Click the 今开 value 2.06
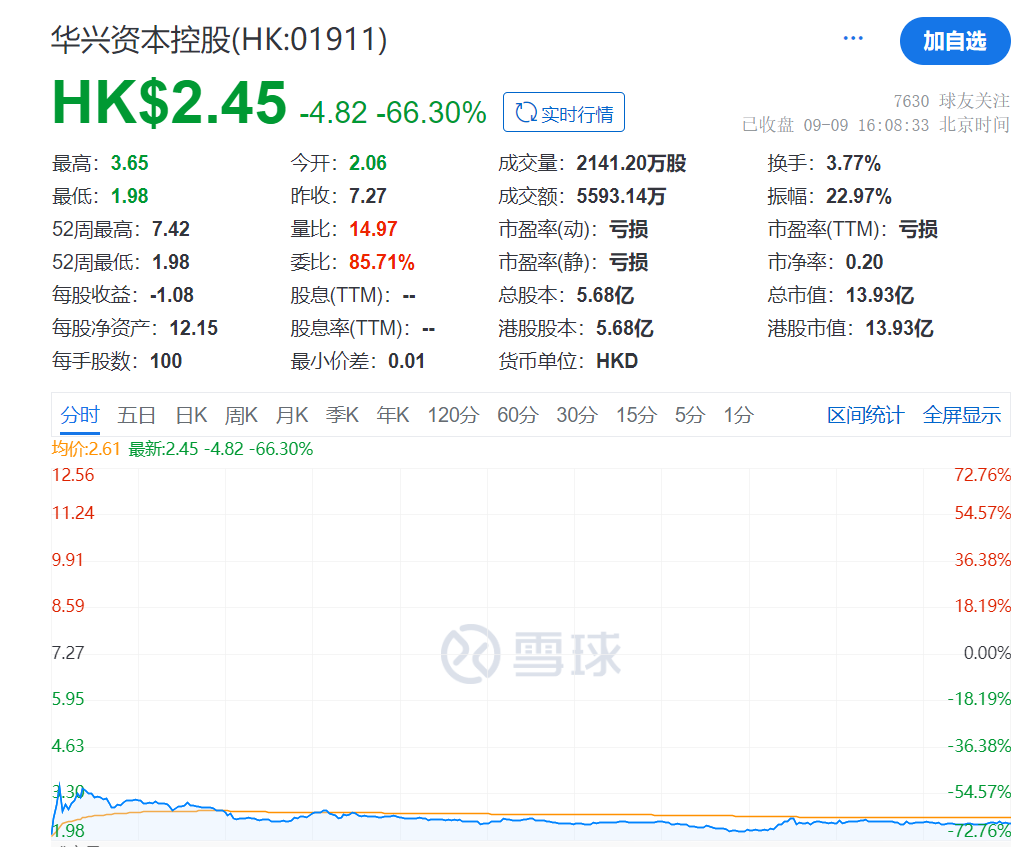The image size is (1030, 847). click(x=368, y=163)
